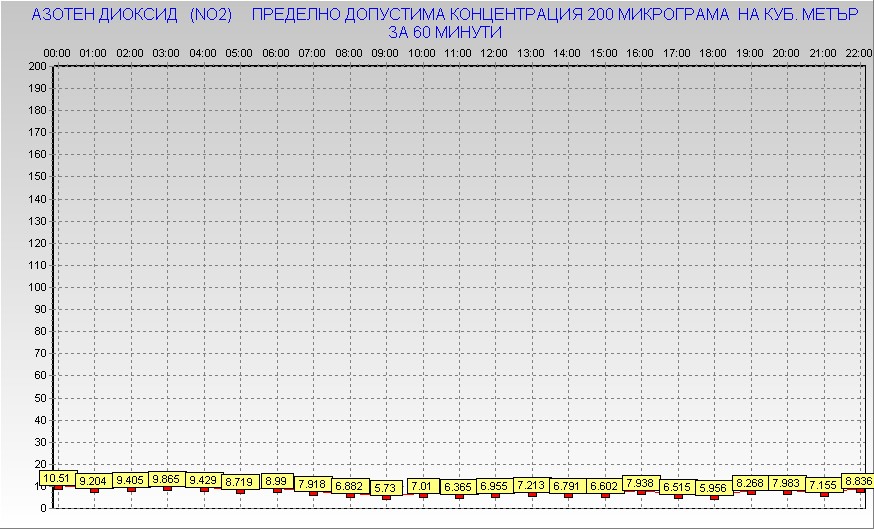This screenshot has height=529, width=874.
Task: Select the 03:00 hour marker
Action: (x=166, y=52)
